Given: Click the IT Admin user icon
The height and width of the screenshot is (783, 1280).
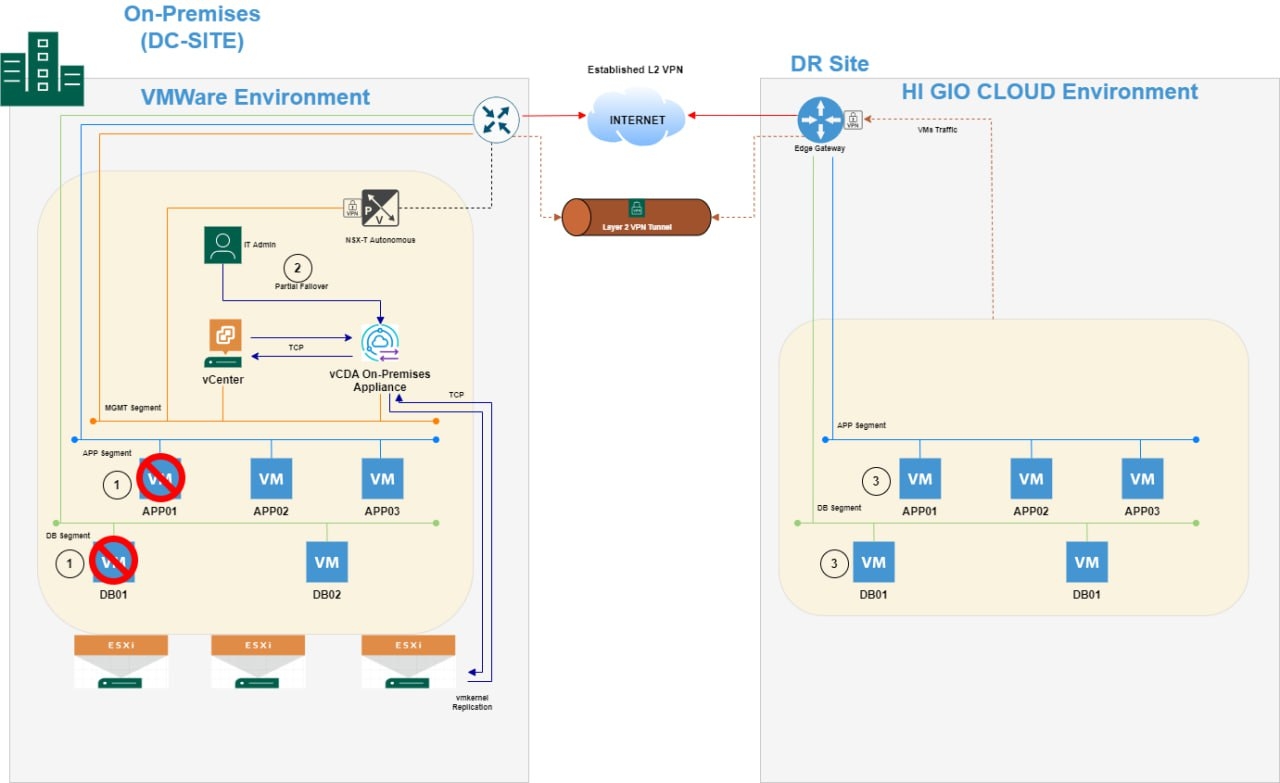Looking at the screenshot, I should 222,245.
